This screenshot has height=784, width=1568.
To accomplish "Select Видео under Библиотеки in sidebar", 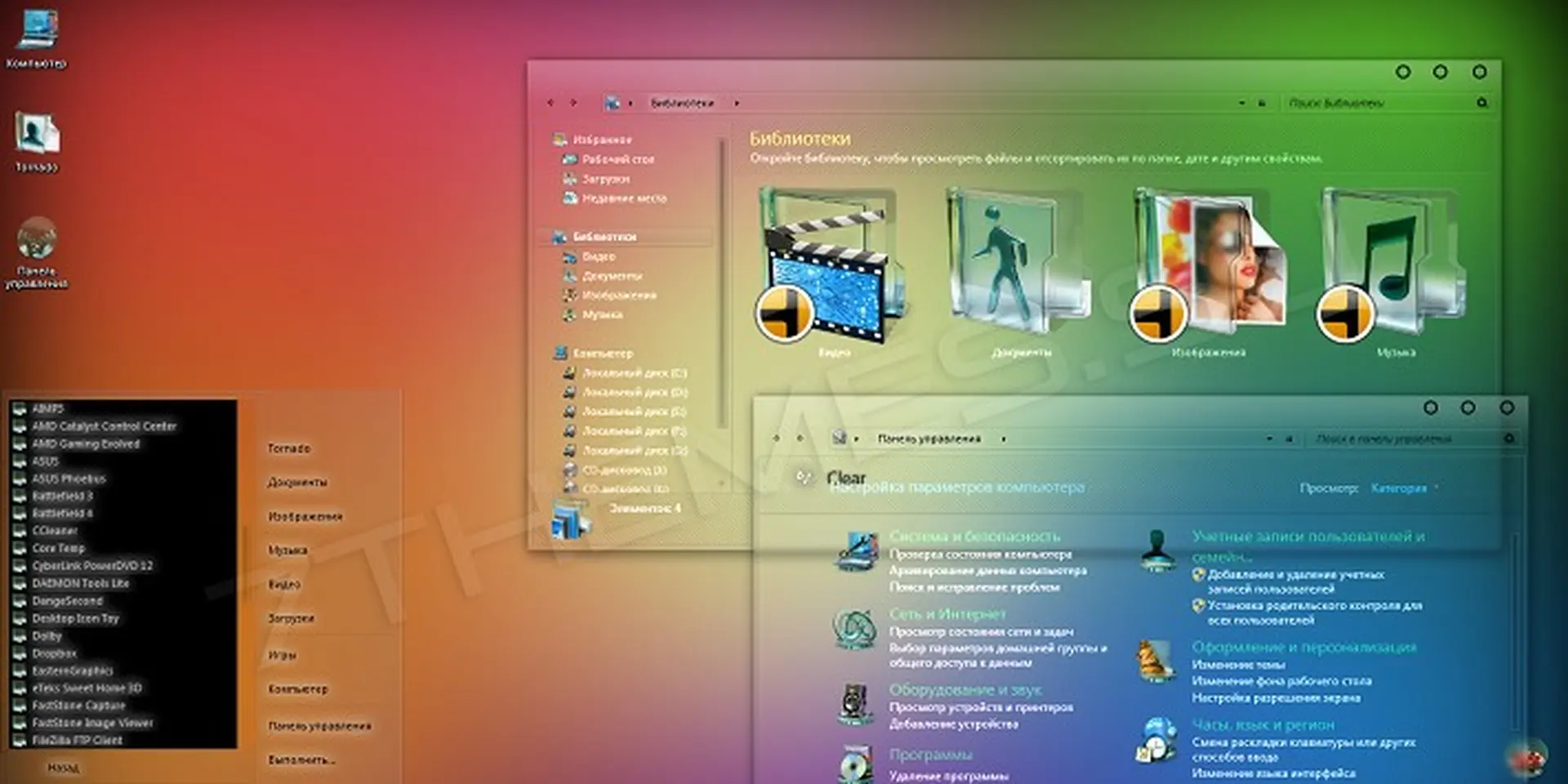I will 599,256.
